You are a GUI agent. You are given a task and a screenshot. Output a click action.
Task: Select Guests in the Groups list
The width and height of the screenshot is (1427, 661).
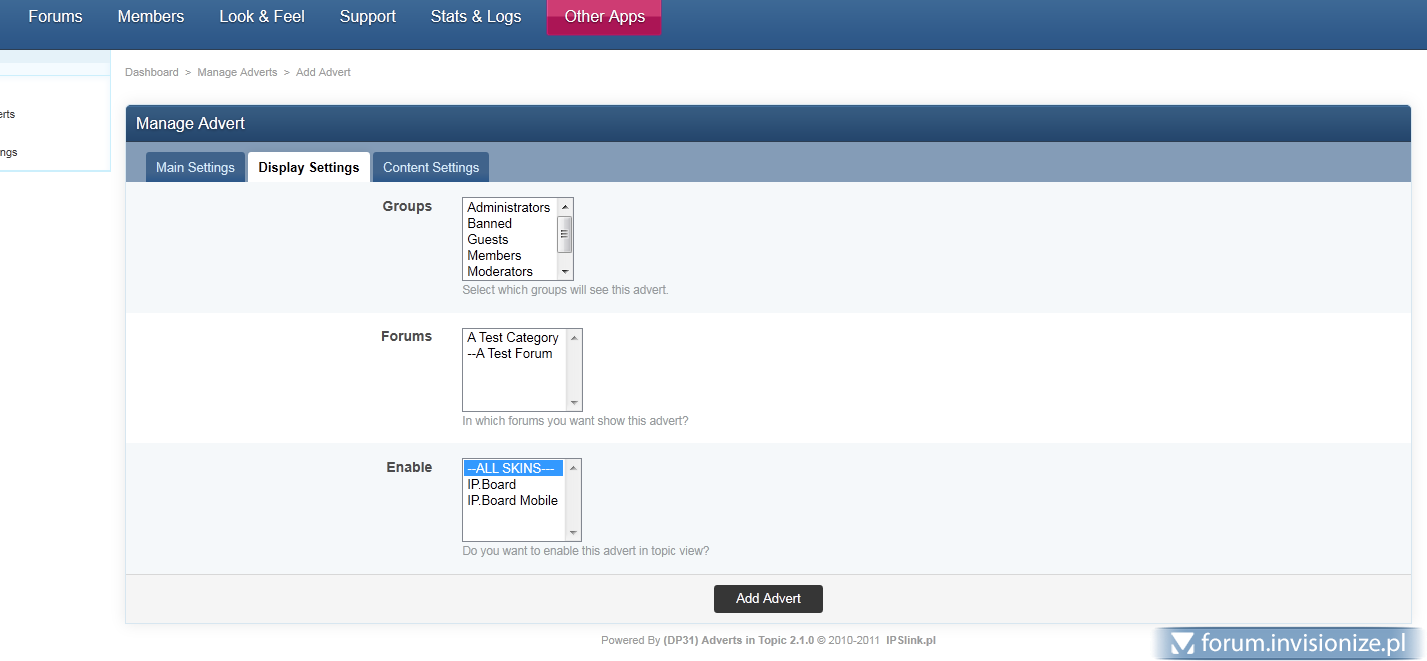(x=488, y=240)
